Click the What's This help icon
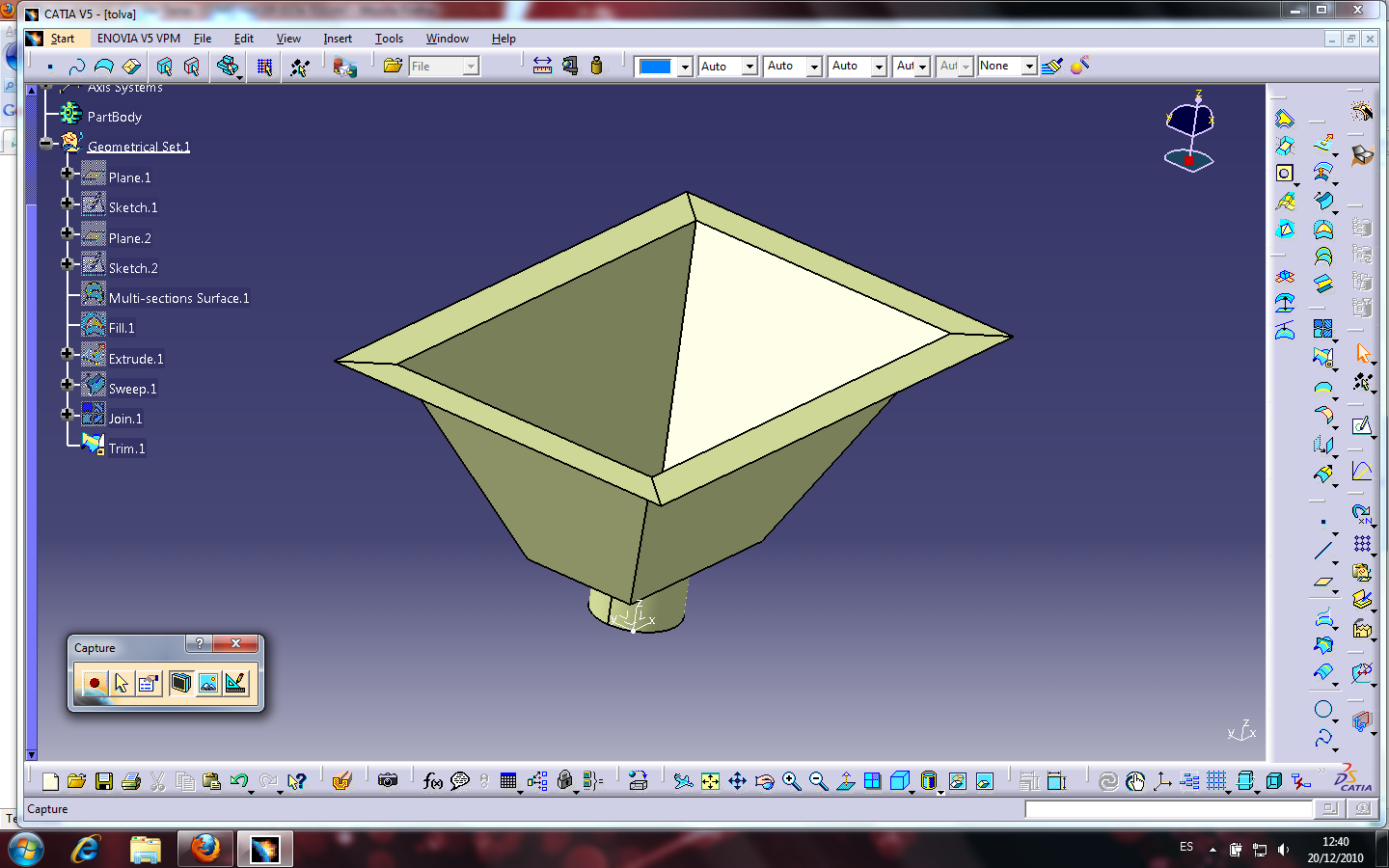1389x868 pixels. coord(297,781)
